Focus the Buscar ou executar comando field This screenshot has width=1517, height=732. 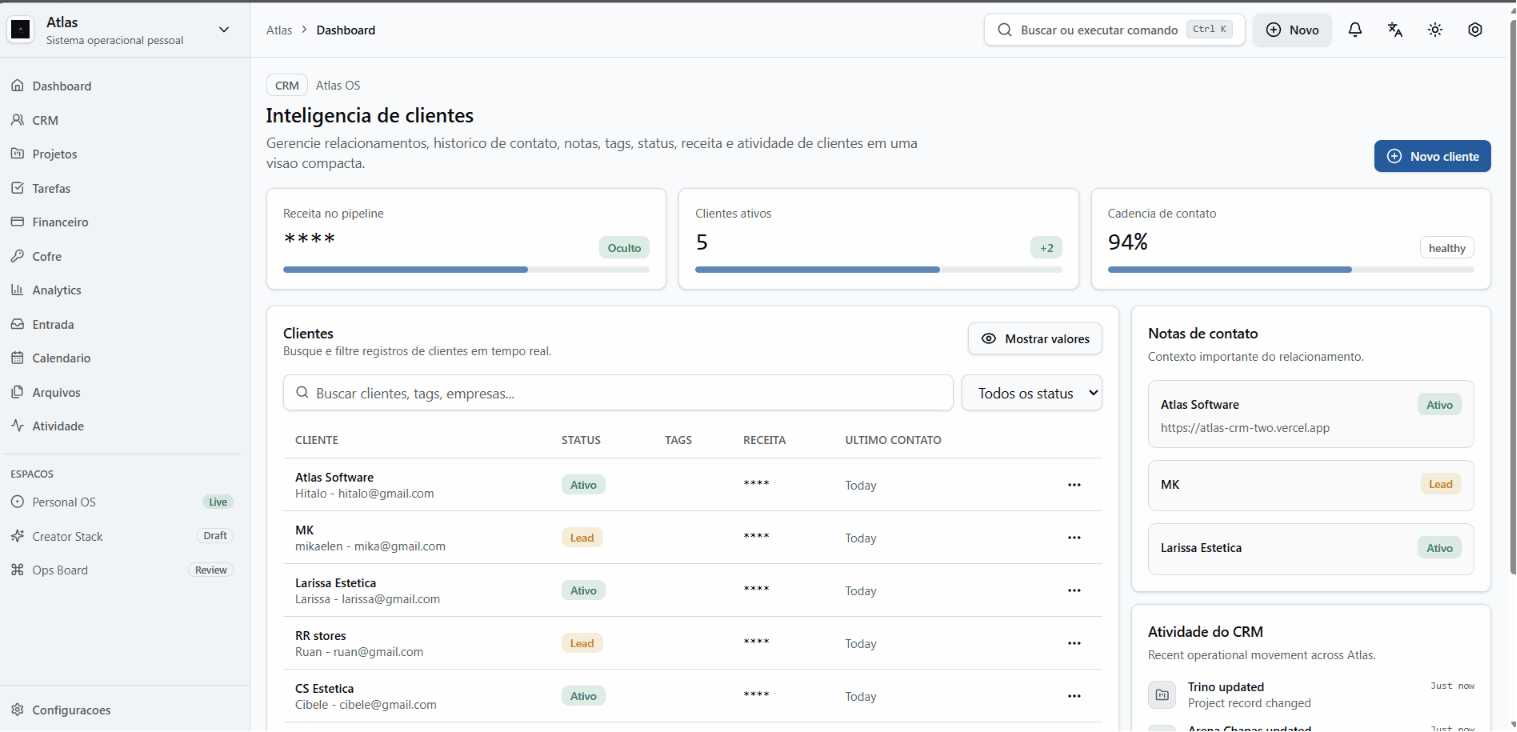point(1114,30)
